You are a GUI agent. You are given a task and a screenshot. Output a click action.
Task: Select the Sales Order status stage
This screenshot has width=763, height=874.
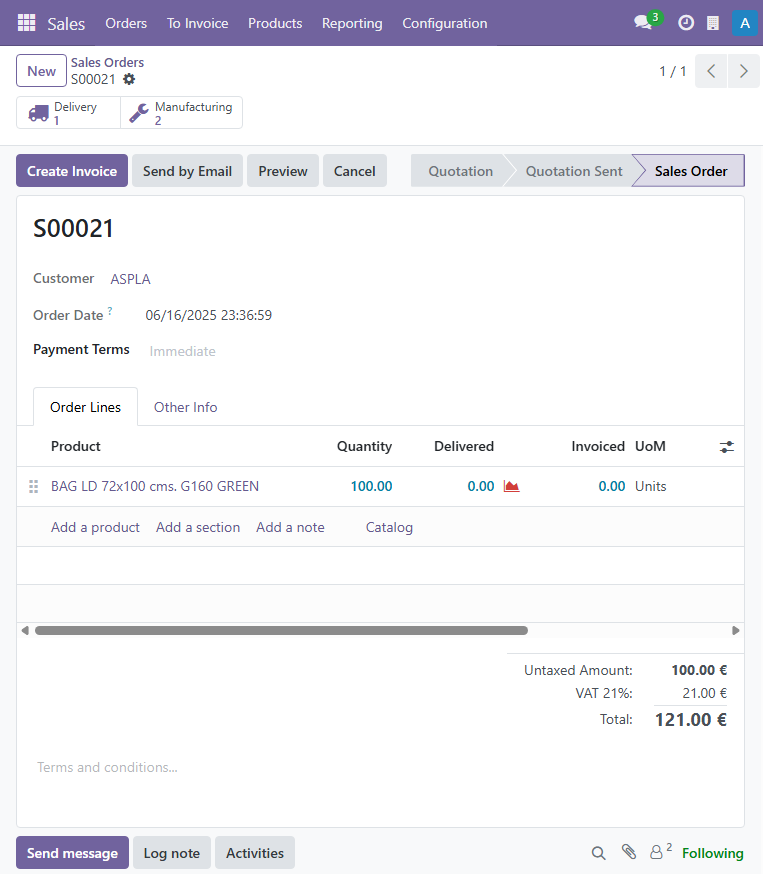691,171
